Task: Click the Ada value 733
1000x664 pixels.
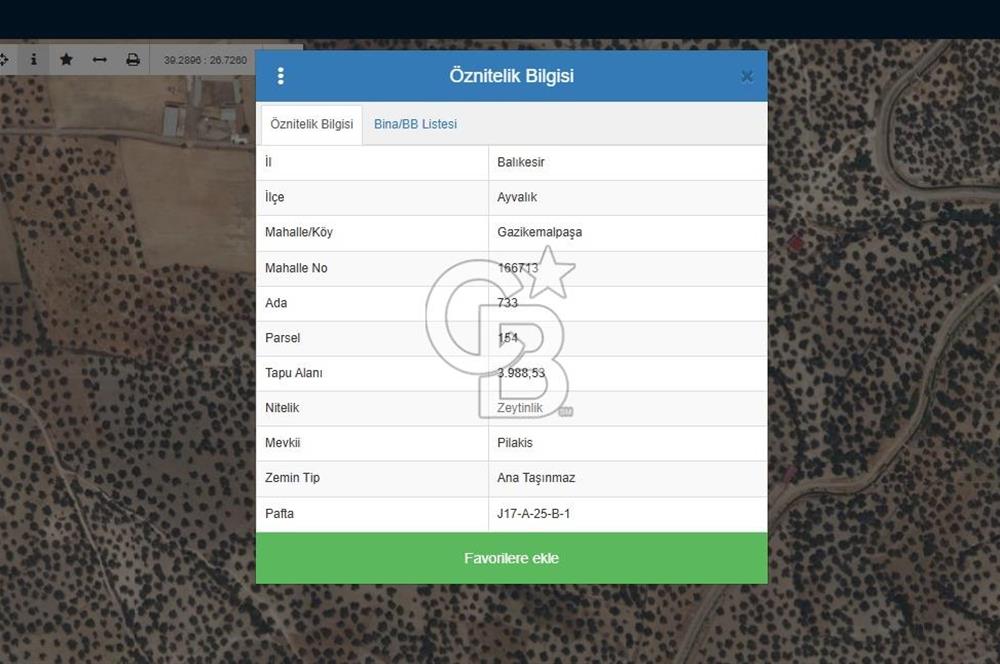Action: click(507, 303)
